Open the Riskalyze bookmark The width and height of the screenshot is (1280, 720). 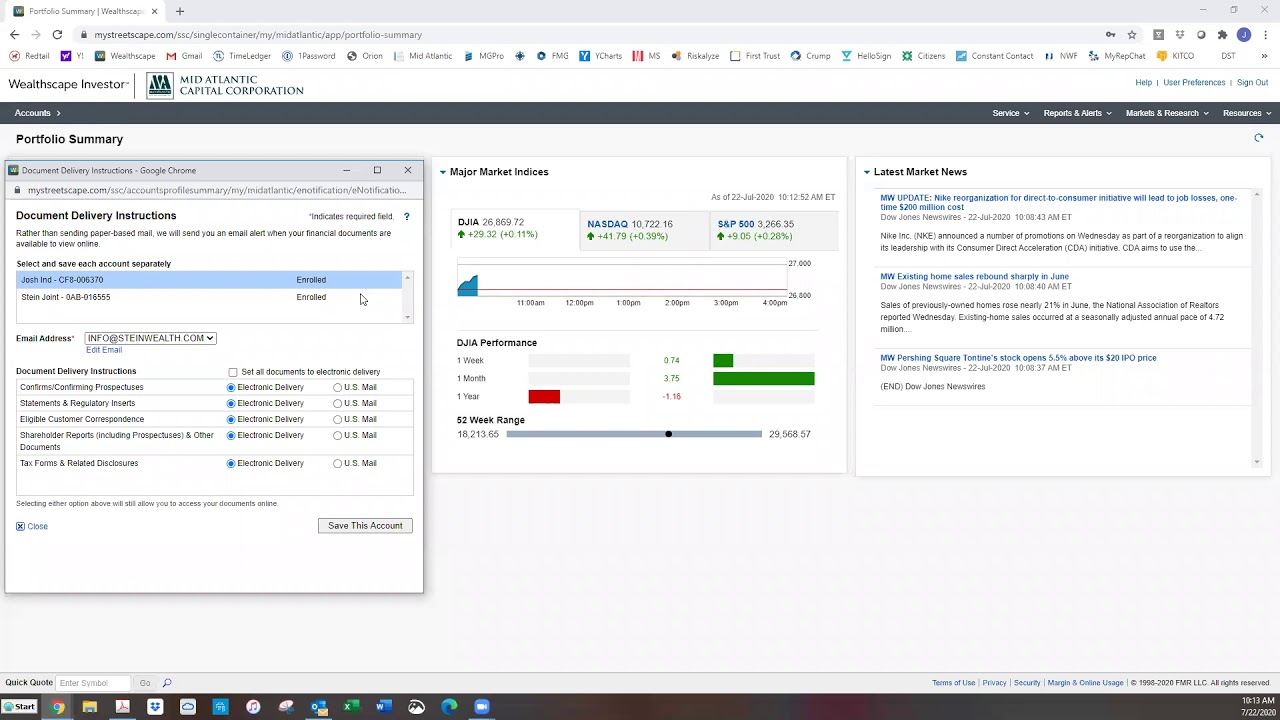click(695, 56)
